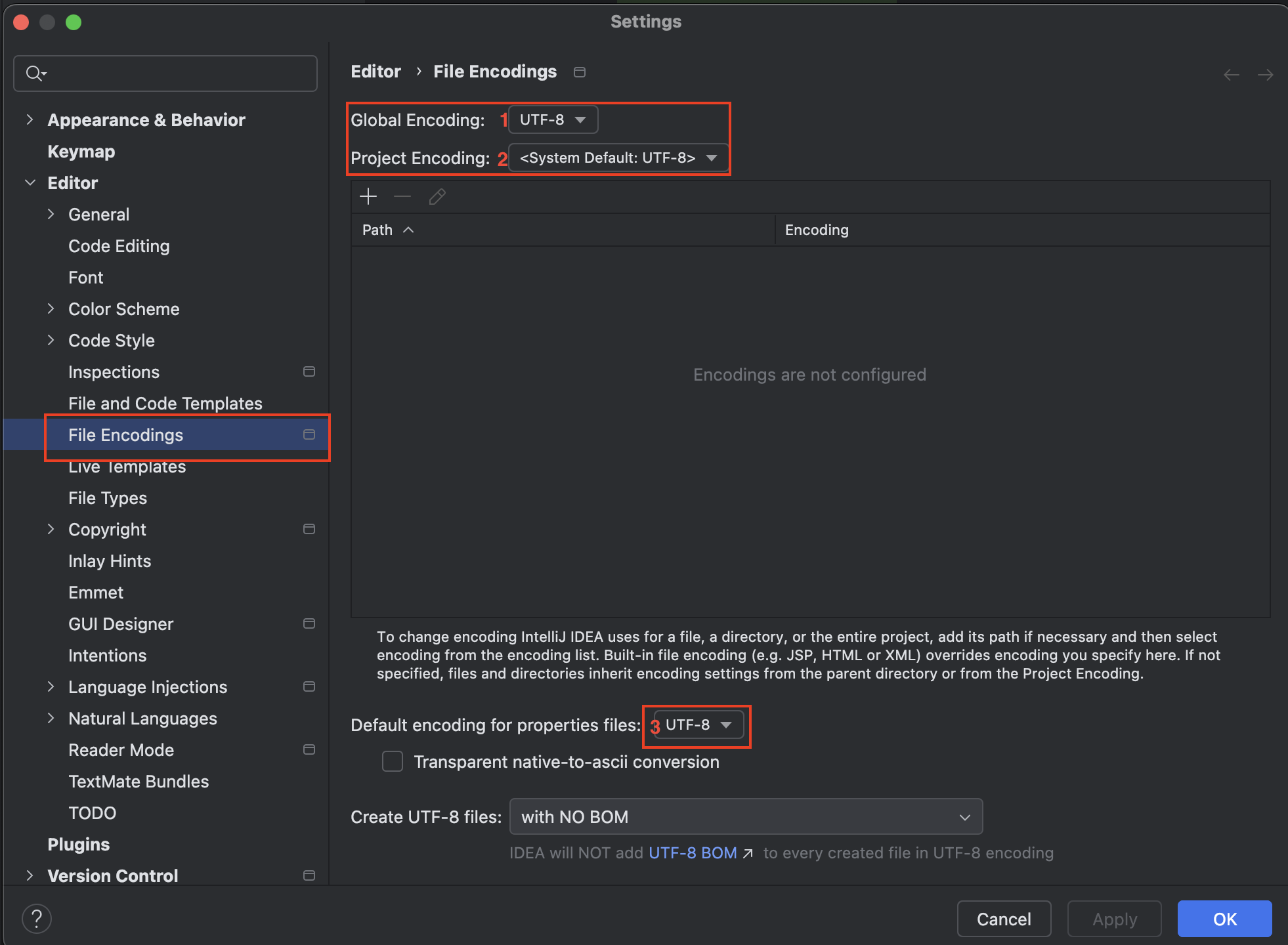Image resolution: width=1288 pixels, height=945 pixels.
Task: Open the UTF-8 BOM link
Action: (693, 853)
